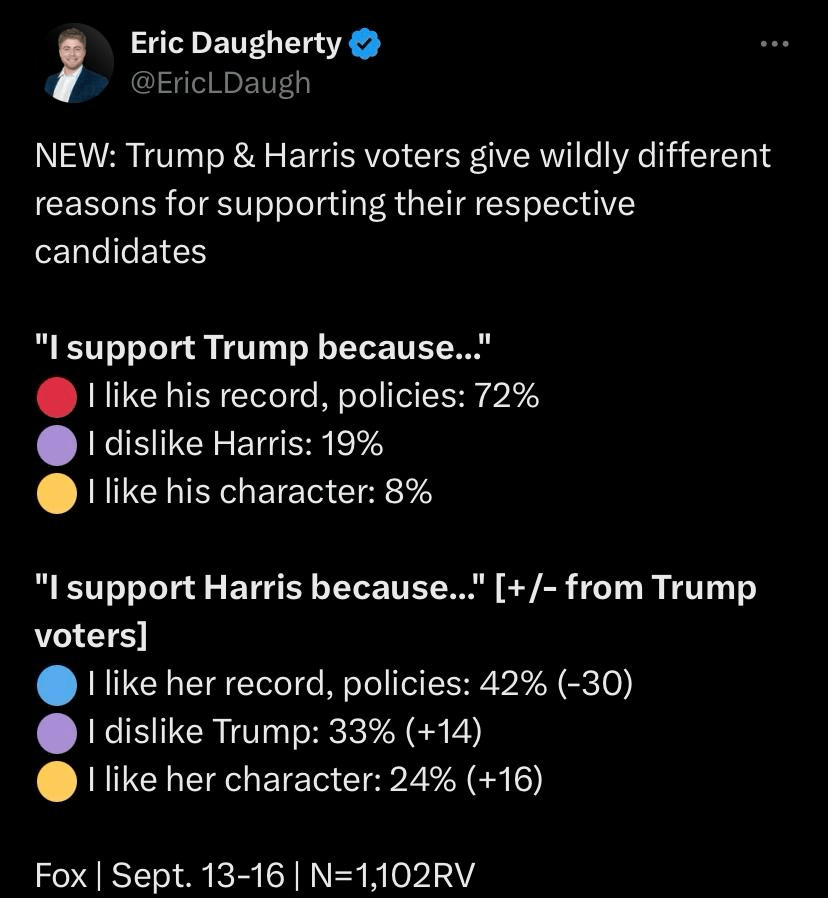Click the yellow circle beside "her character: 24%"
828x898 pixels.
coord(57,781)
